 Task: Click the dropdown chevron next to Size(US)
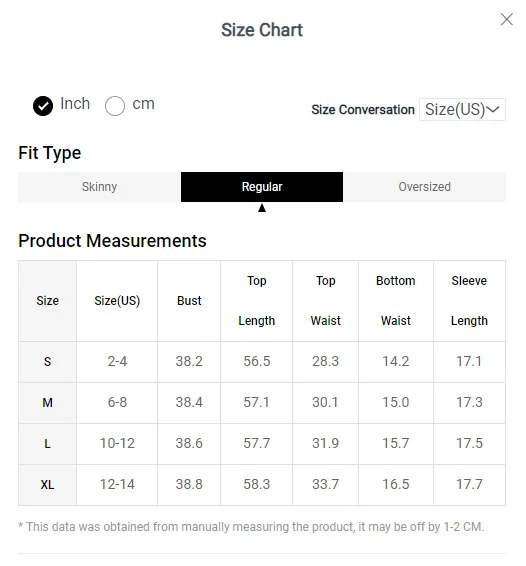[493, 109]
